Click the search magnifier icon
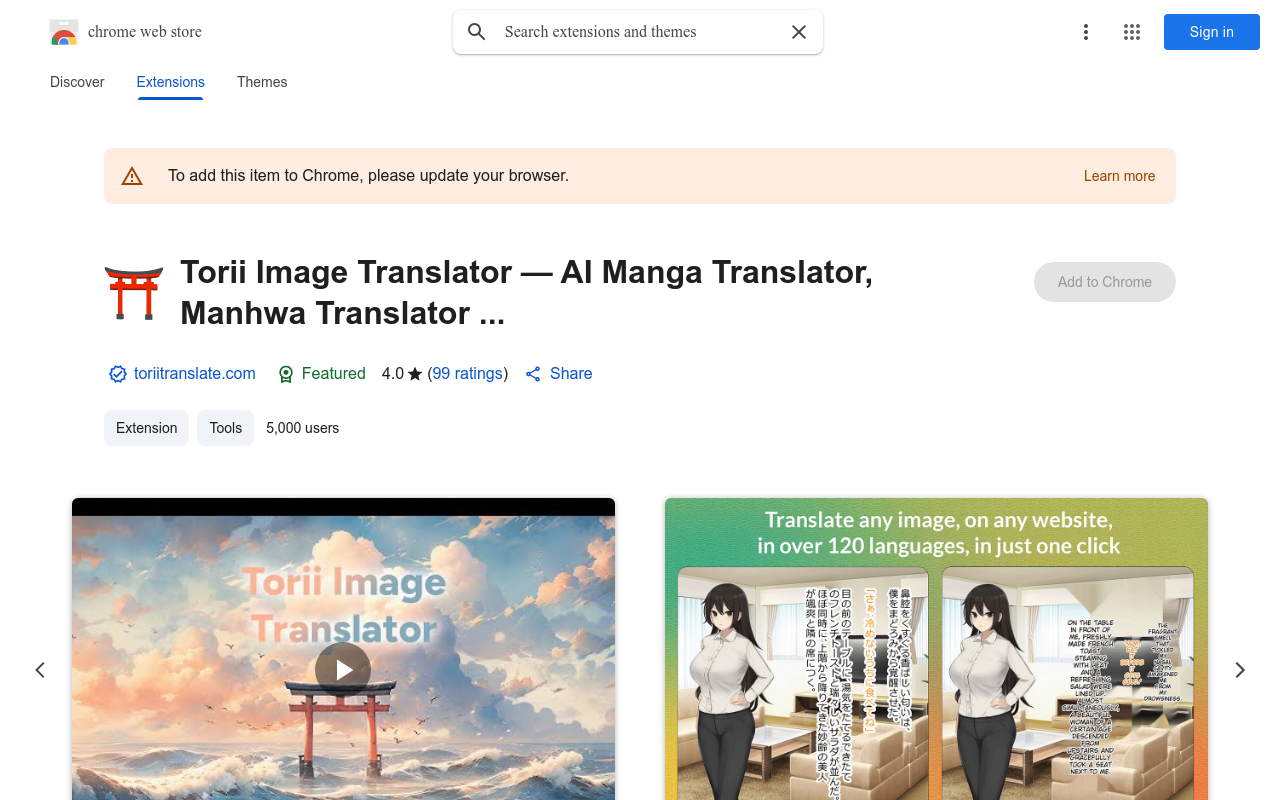Viewport: 1280px width, 800px height. [477, 32]
